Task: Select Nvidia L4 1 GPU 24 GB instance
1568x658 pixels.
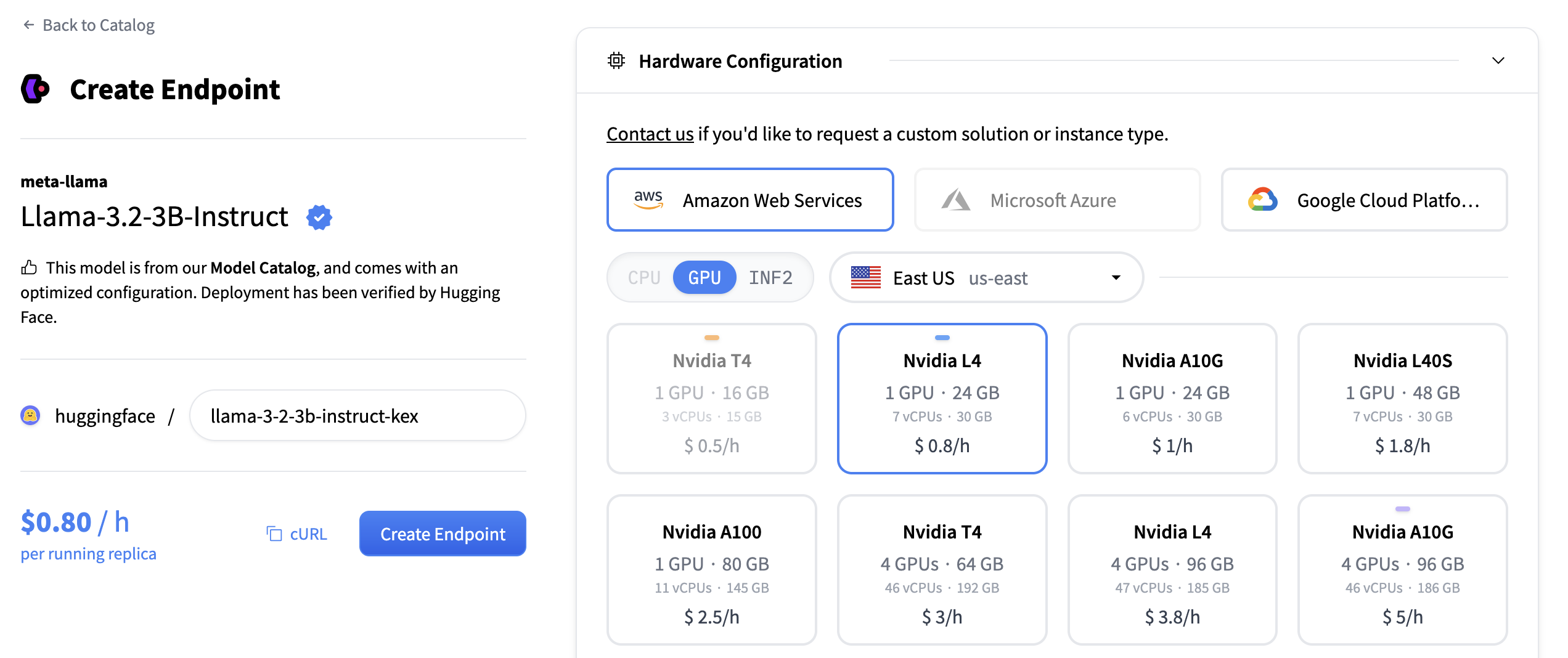Action: 942,399
